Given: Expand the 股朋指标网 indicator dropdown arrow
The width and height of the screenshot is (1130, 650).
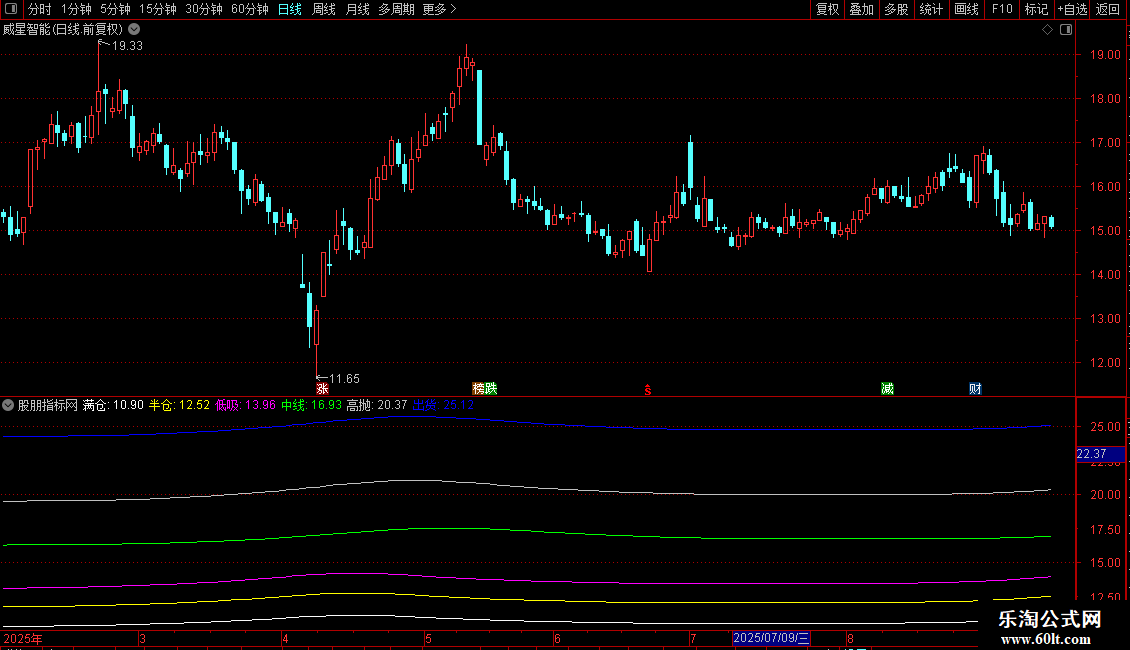Looking at the screenshot, I should coord(8,406).
